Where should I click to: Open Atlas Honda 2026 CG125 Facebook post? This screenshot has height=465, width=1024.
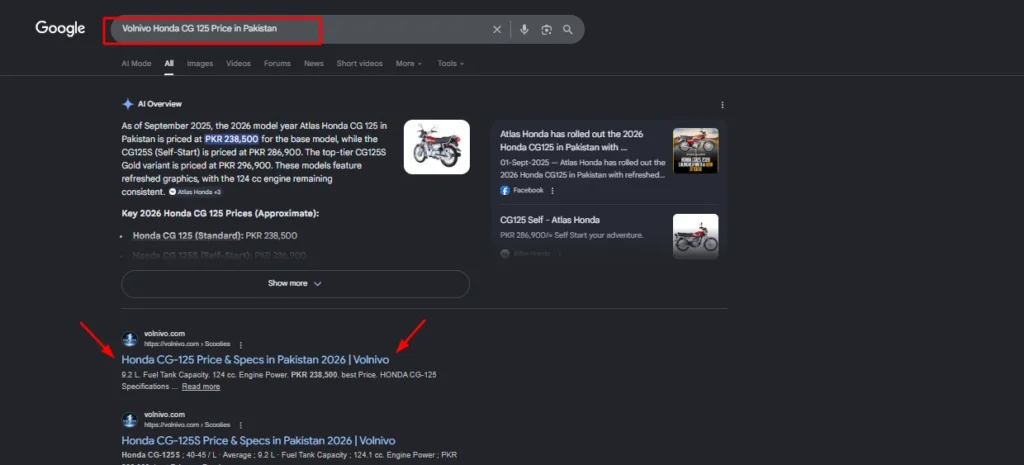(x=571, y=140)
